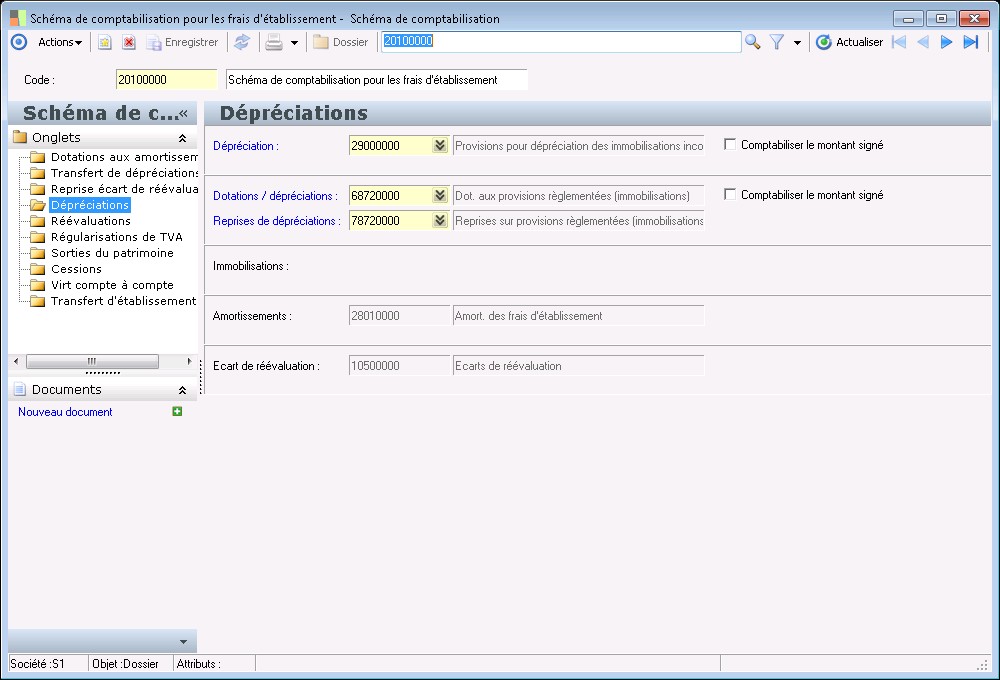The width and height of the screenshot is (1000, 680).
Task: Click the Actualiser button
Action: click(x=850, y=42)
